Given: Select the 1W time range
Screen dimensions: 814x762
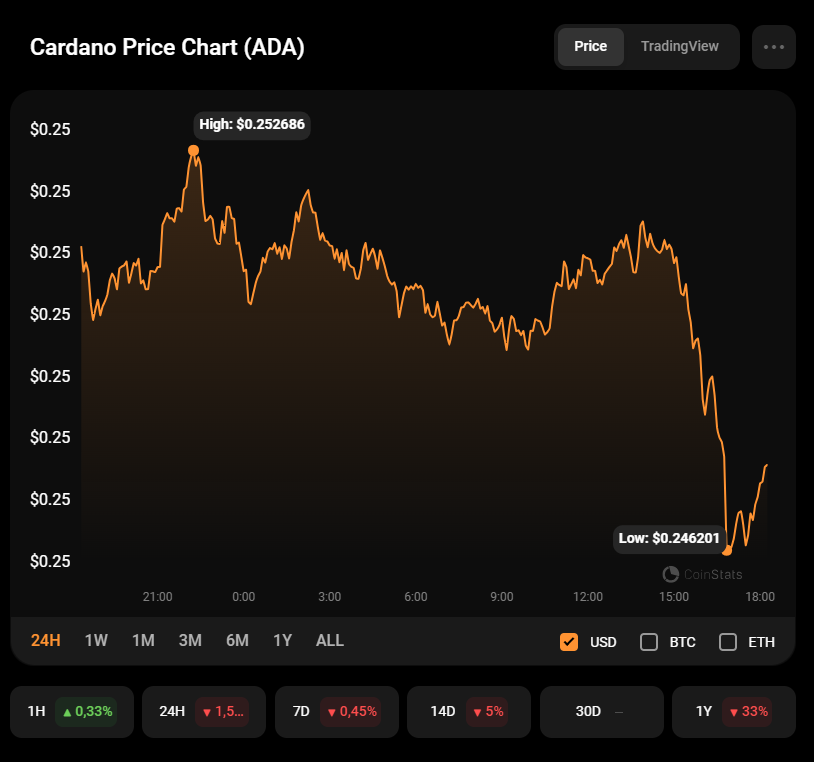Looking at the screenshot, I should pyautogui.click(x=96, y=640).
